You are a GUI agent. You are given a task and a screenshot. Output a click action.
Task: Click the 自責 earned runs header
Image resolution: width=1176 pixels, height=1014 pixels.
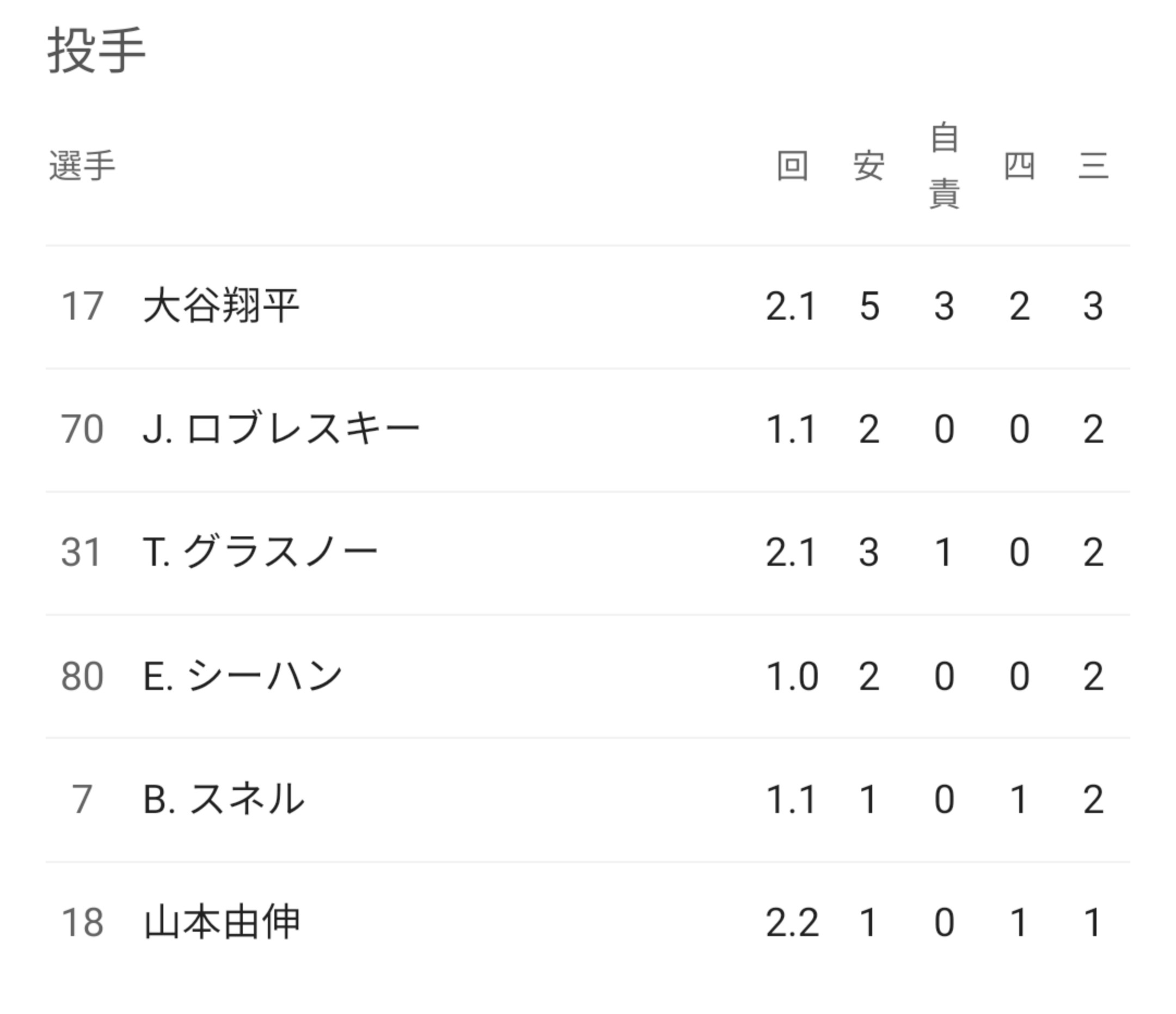point(944,166)
